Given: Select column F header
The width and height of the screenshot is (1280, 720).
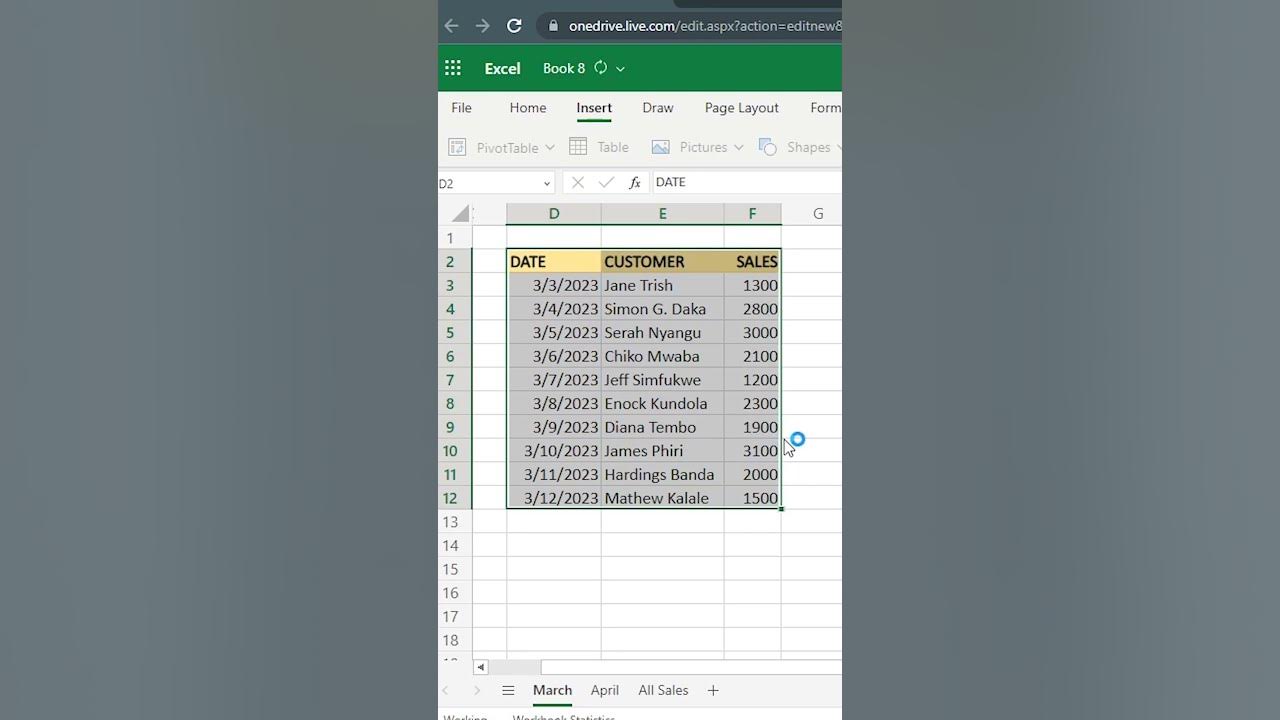Looking at the screenshot, I should (752, 213).
